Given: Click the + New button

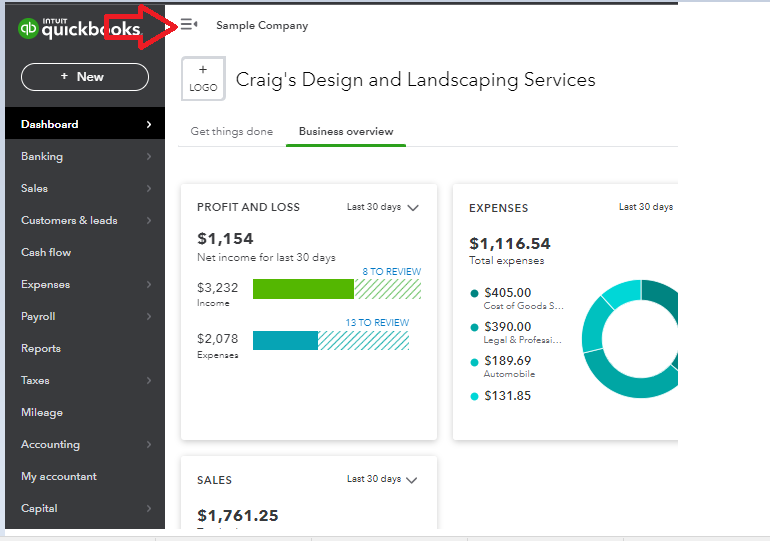Looking at the screenshot, I should (x=84, y=77).
